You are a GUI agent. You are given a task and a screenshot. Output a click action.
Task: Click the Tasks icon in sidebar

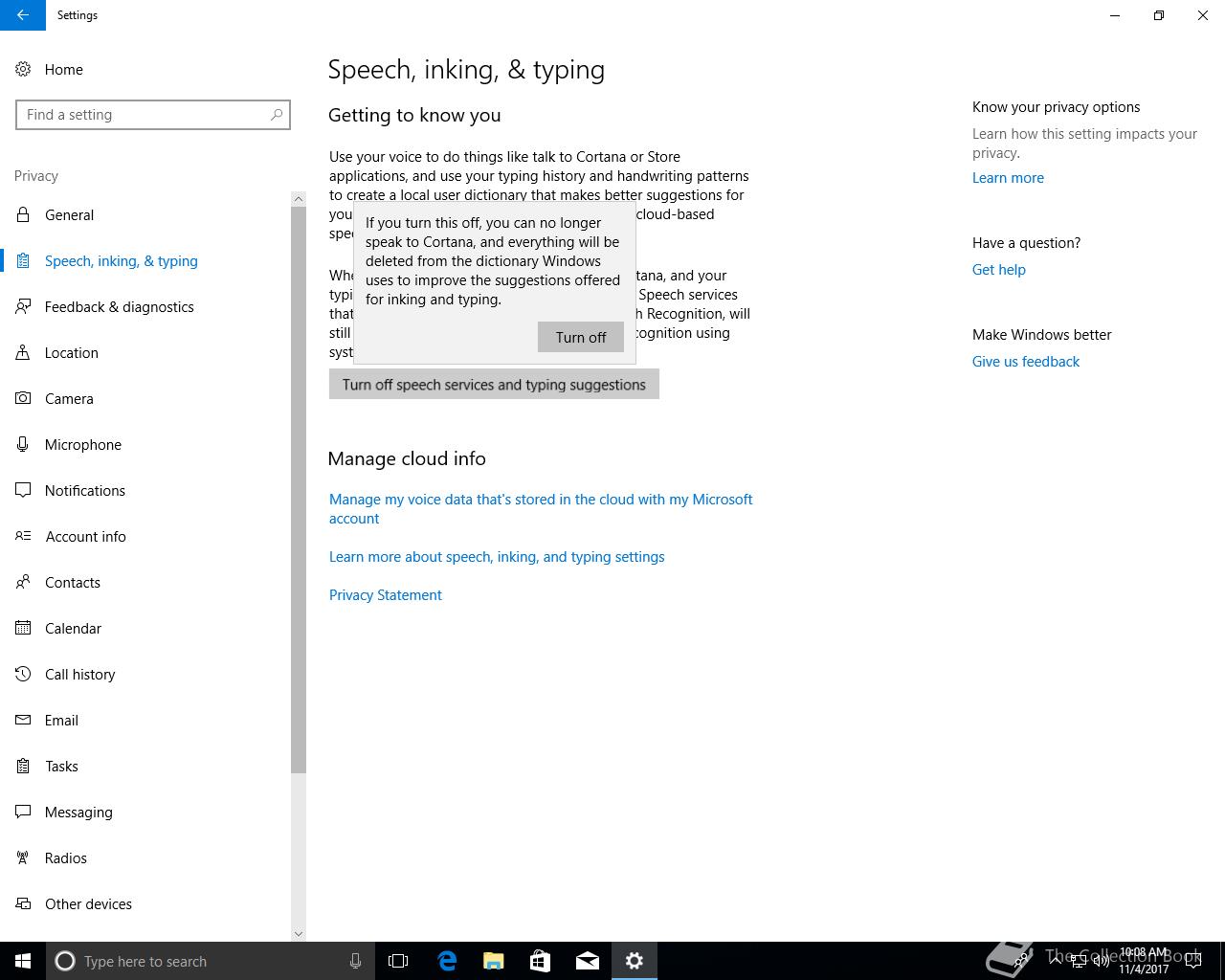point(23,766)
